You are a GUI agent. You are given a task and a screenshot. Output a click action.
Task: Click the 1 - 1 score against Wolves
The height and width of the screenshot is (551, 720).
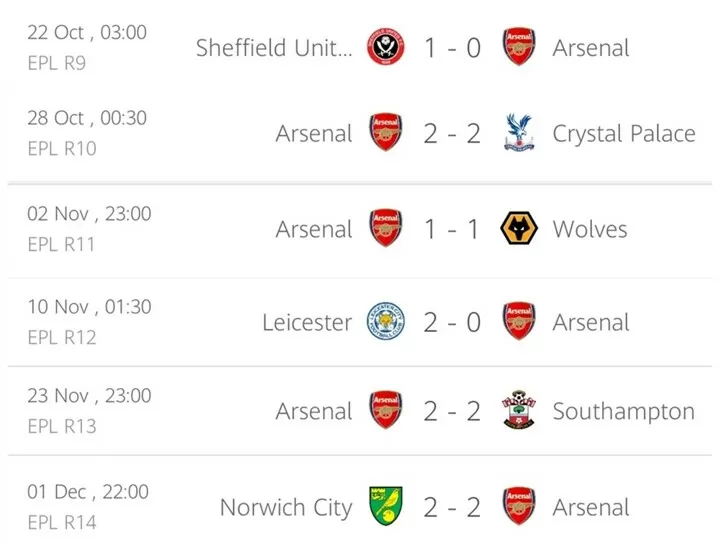(452, 229)
